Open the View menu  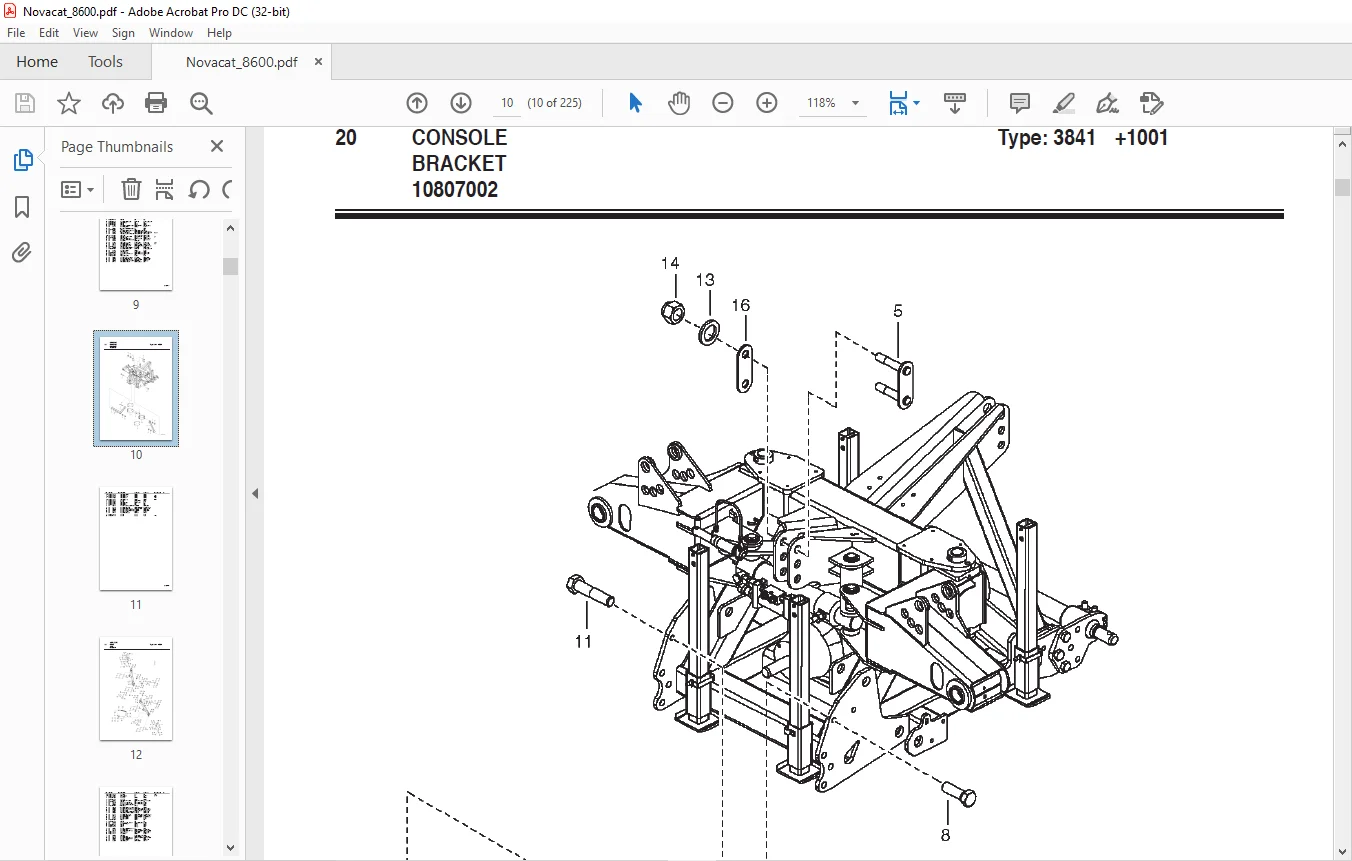click(x=86, y=33)
